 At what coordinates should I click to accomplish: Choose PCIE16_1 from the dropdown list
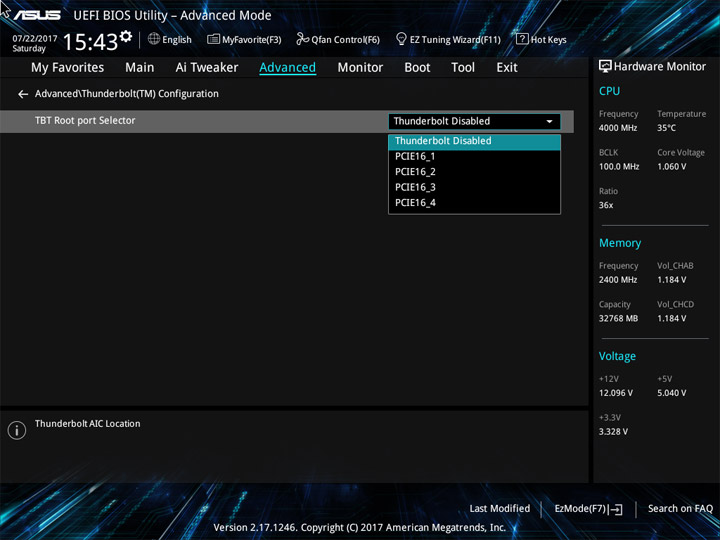(x=474, y=157)
